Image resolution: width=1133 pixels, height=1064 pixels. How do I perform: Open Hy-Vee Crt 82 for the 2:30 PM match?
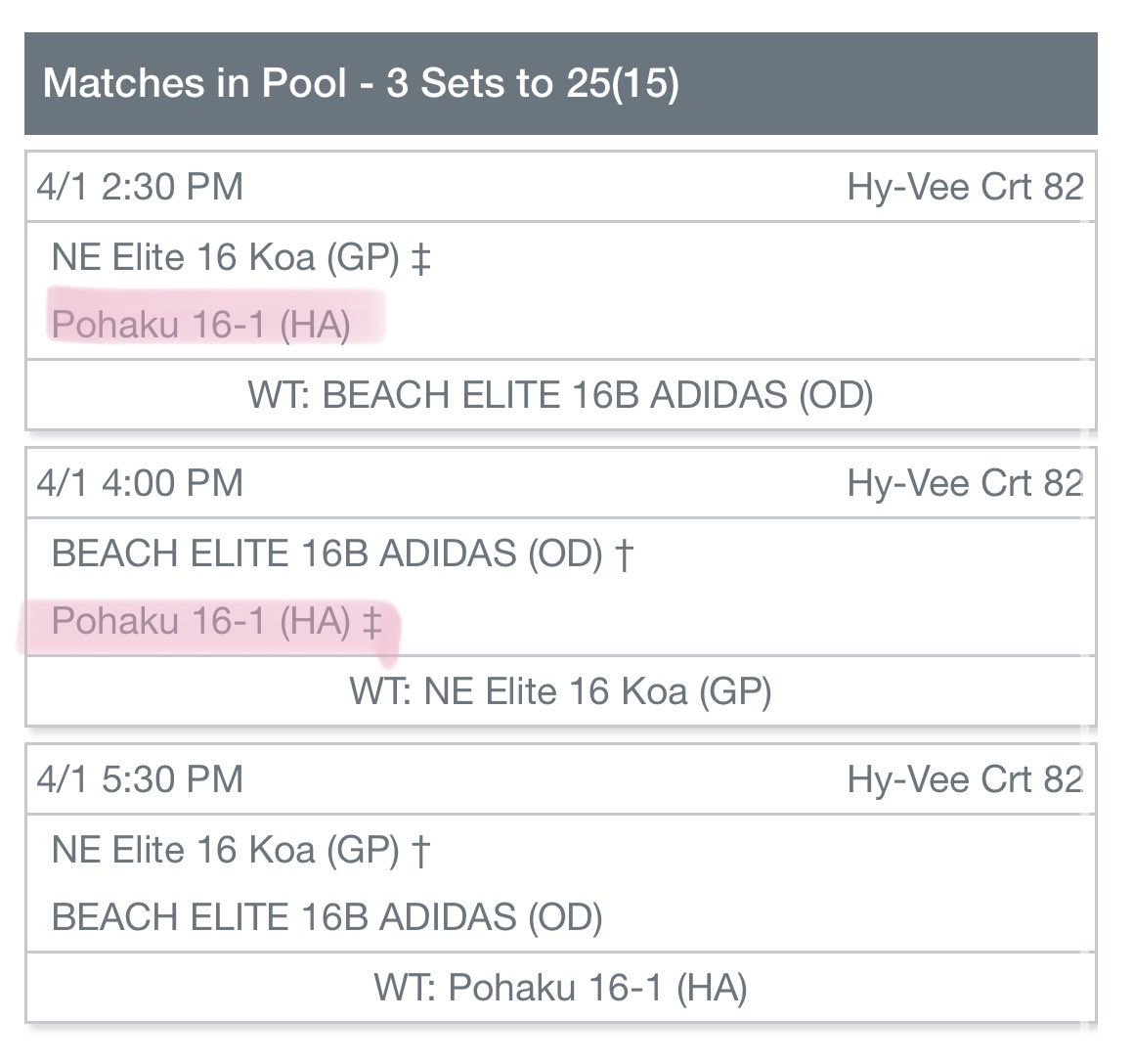pyautogui.click(x=965, y=187)
